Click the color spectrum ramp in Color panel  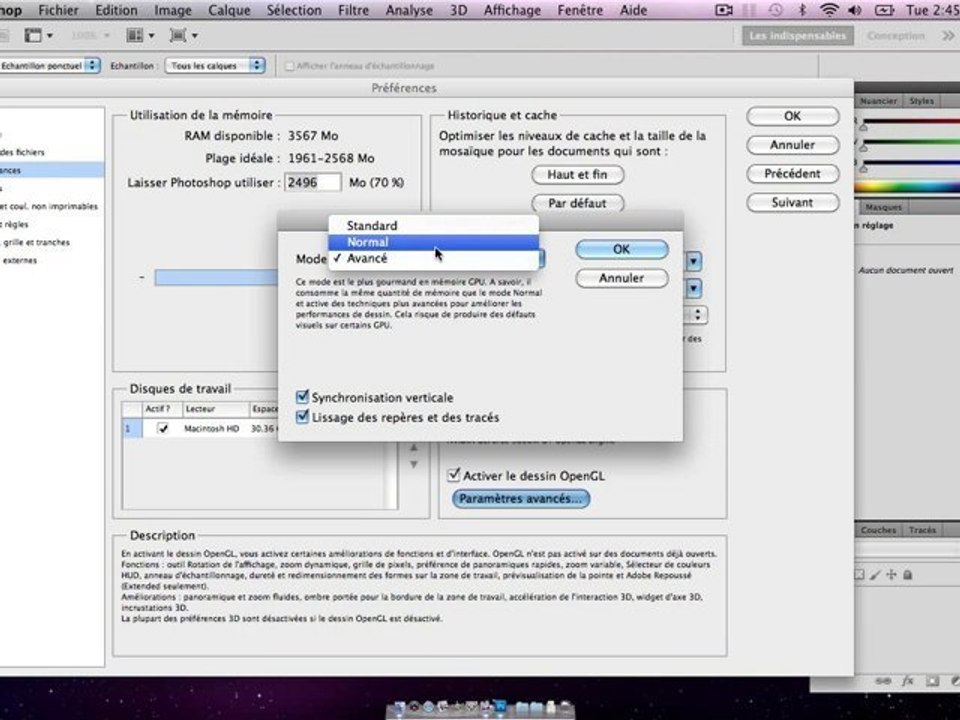coord(907,187)
